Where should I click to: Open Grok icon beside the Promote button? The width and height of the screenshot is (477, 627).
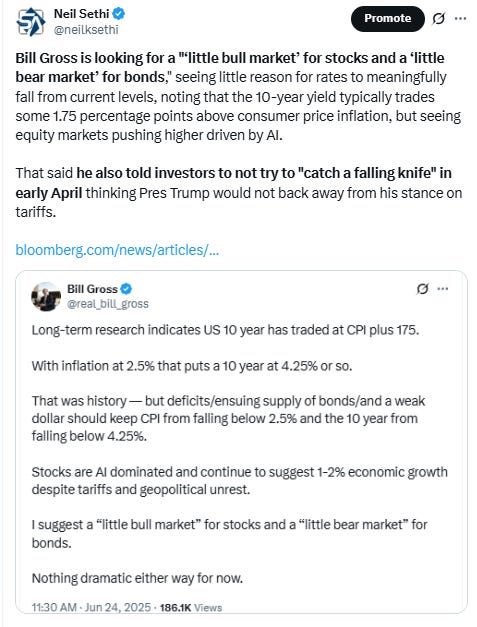point(439,18)
